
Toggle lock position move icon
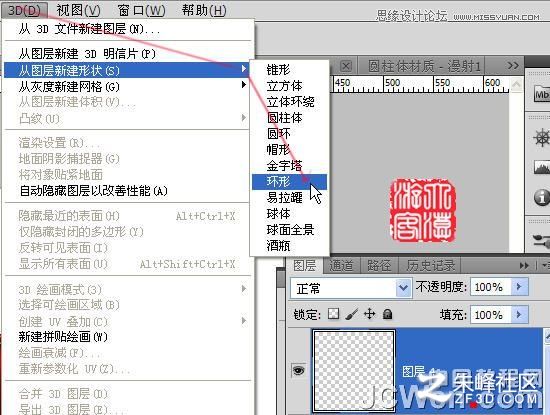(369, 314)
